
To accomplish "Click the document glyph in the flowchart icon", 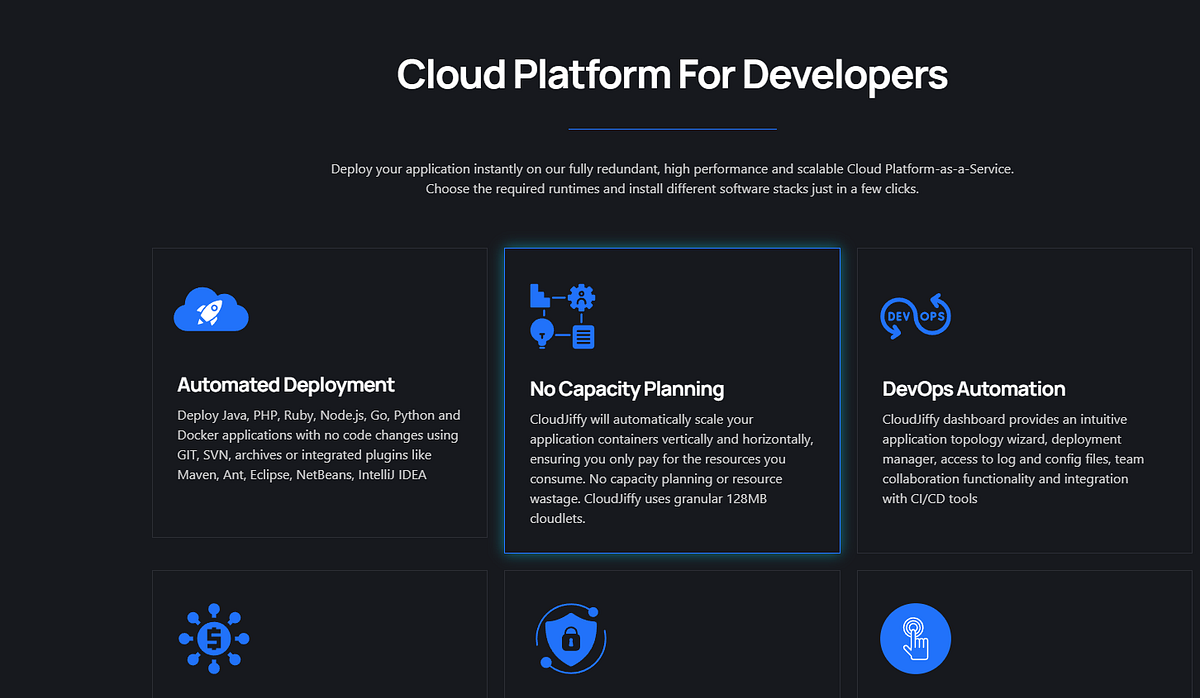I will [x=584, y=337].
